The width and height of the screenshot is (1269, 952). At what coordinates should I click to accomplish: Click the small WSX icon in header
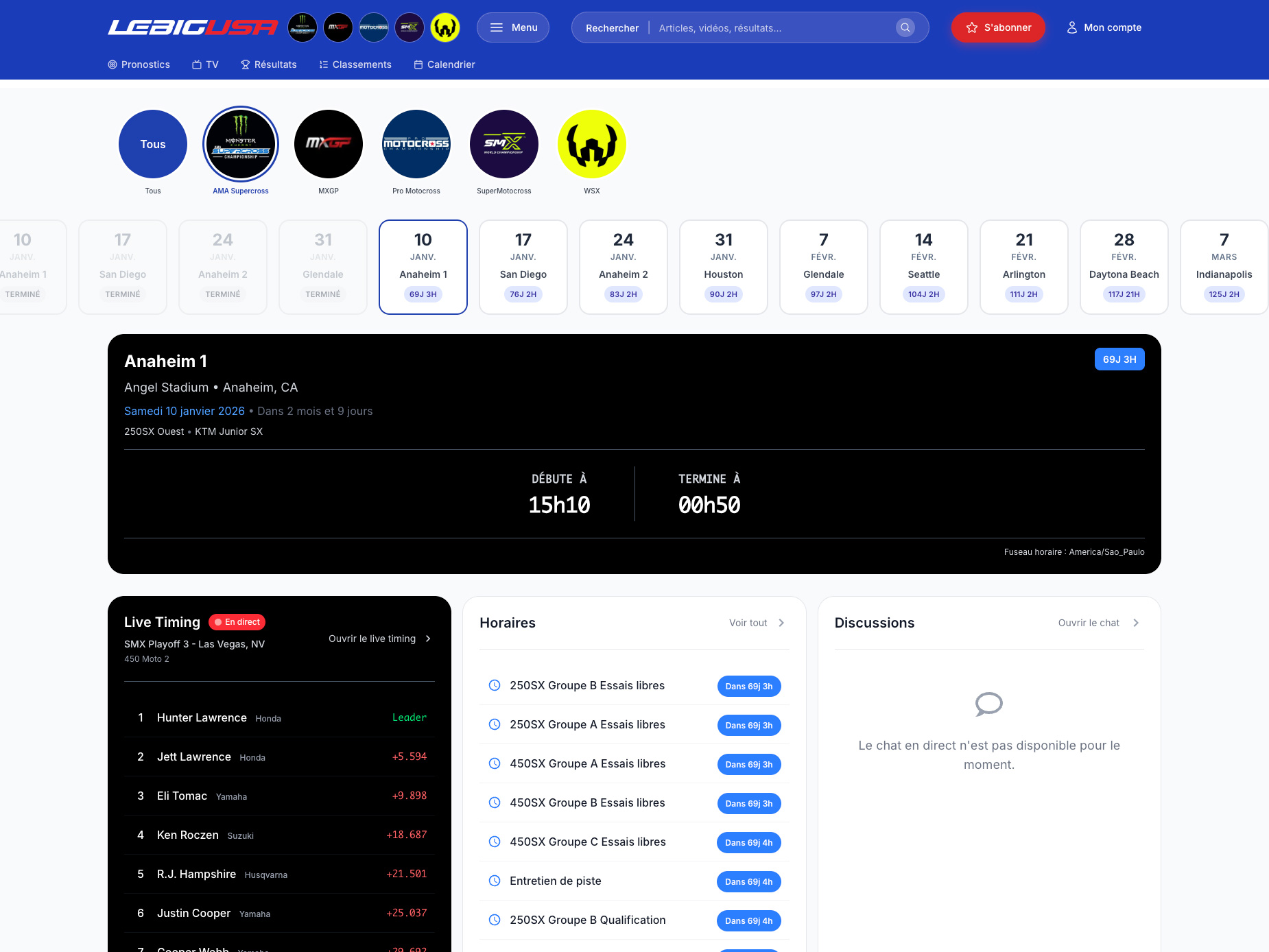point(445,27)
